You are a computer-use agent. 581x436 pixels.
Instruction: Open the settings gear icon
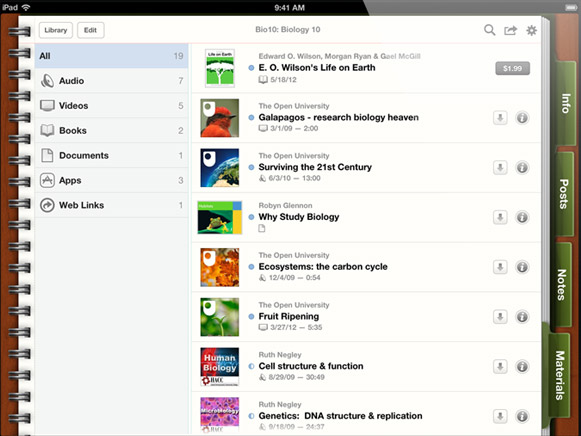(x=531, y=30)
